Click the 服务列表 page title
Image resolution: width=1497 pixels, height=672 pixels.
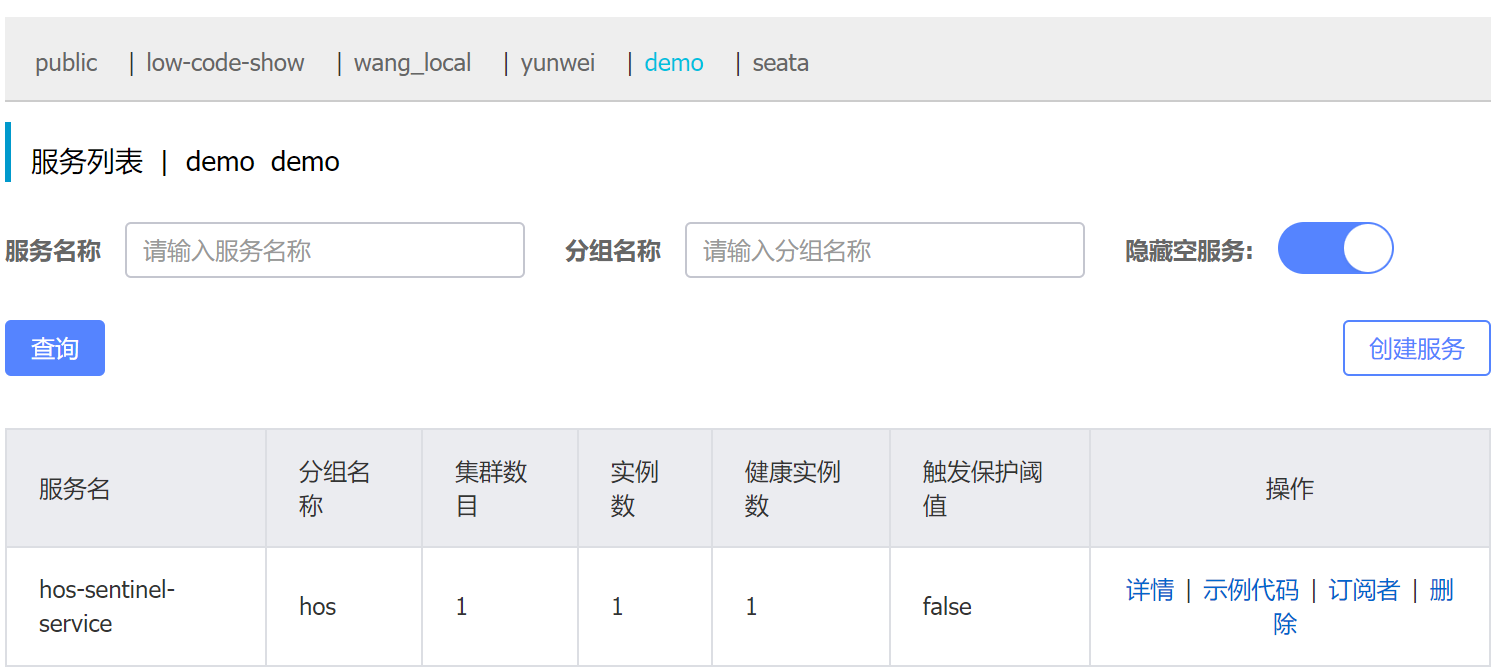click(x=82, y=160)
